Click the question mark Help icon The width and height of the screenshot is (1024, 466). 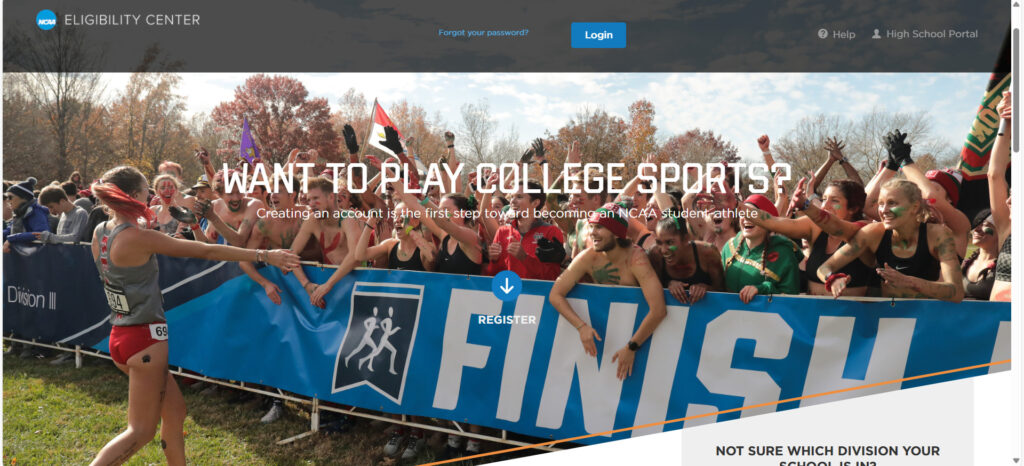[823, 34]
